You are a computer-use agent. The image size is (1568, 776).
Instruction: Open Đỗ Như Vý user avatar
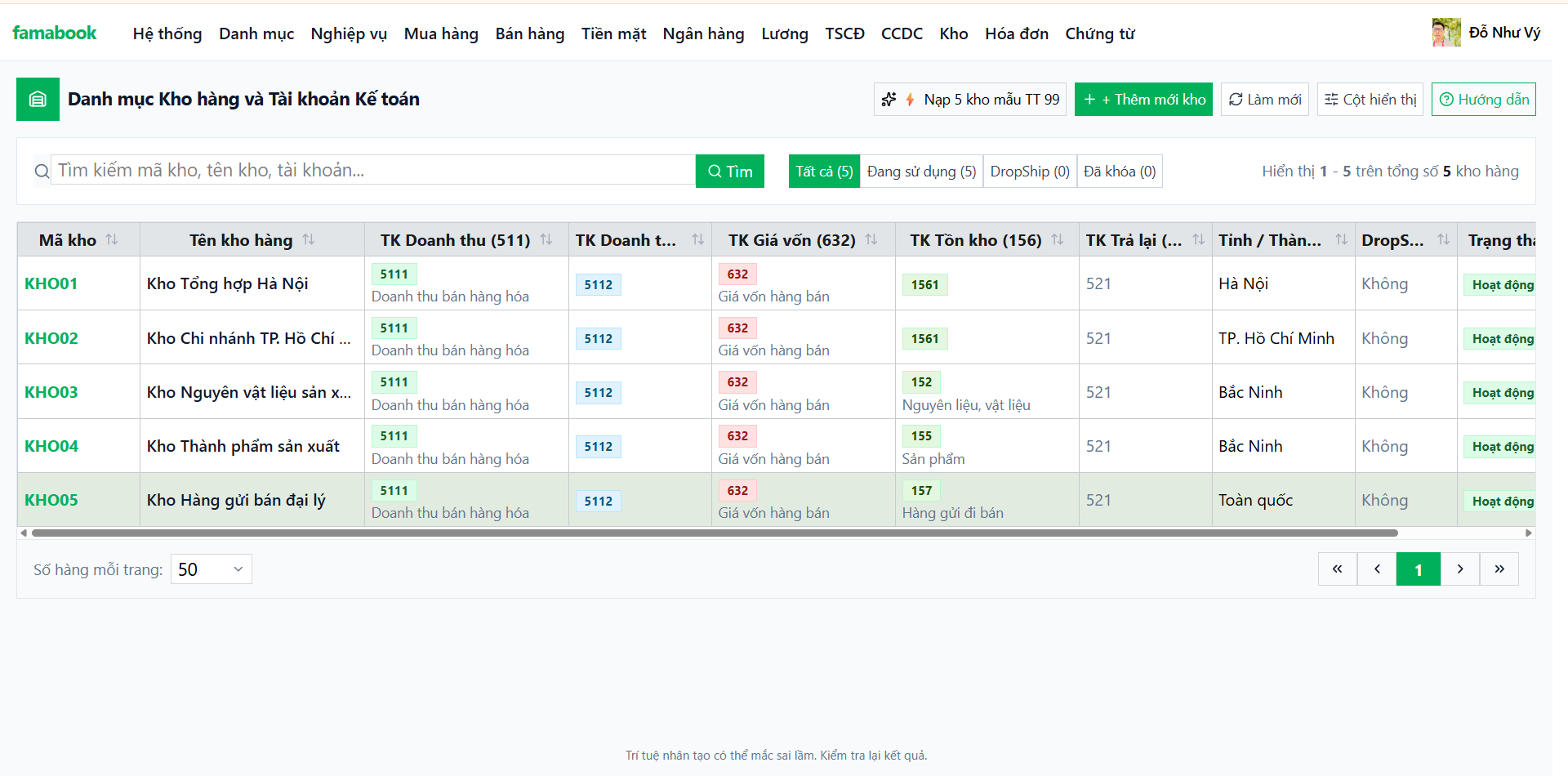pyautogui.click(x=1446, y=33)
